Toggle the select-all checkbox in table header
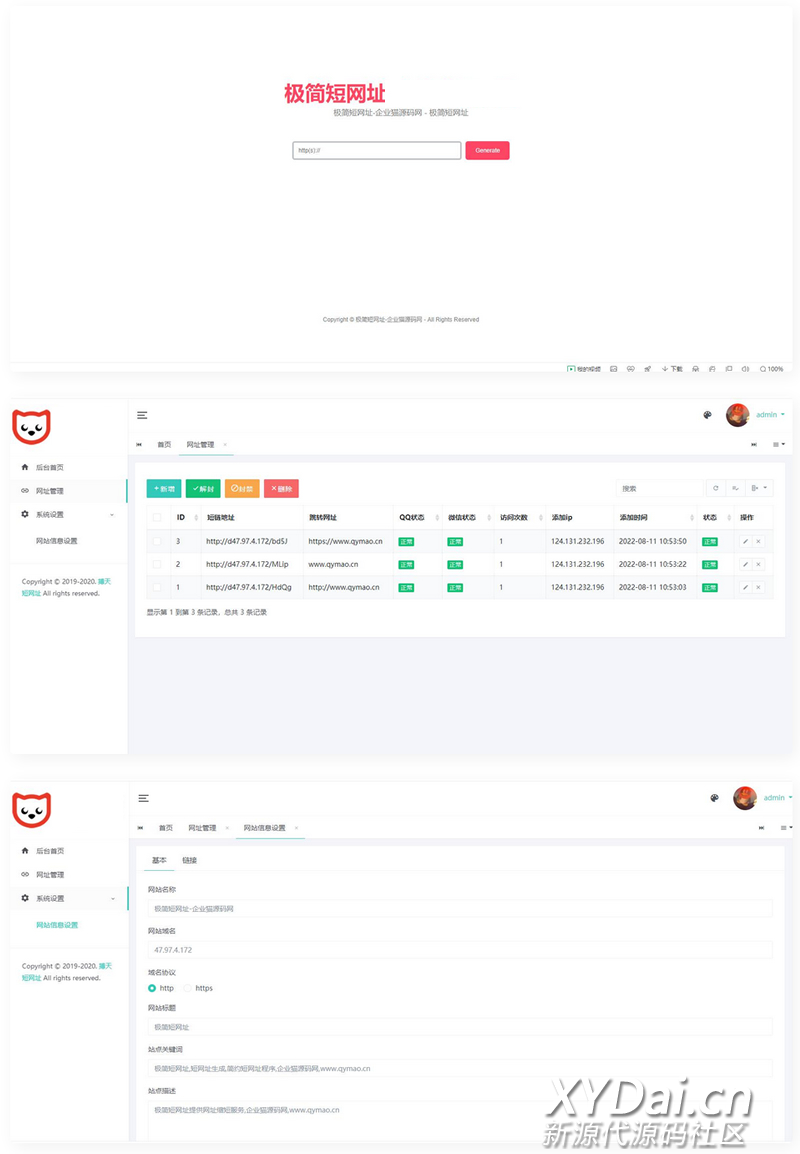The width and height of the screenshot is (800, 1154). pos(156,517)
